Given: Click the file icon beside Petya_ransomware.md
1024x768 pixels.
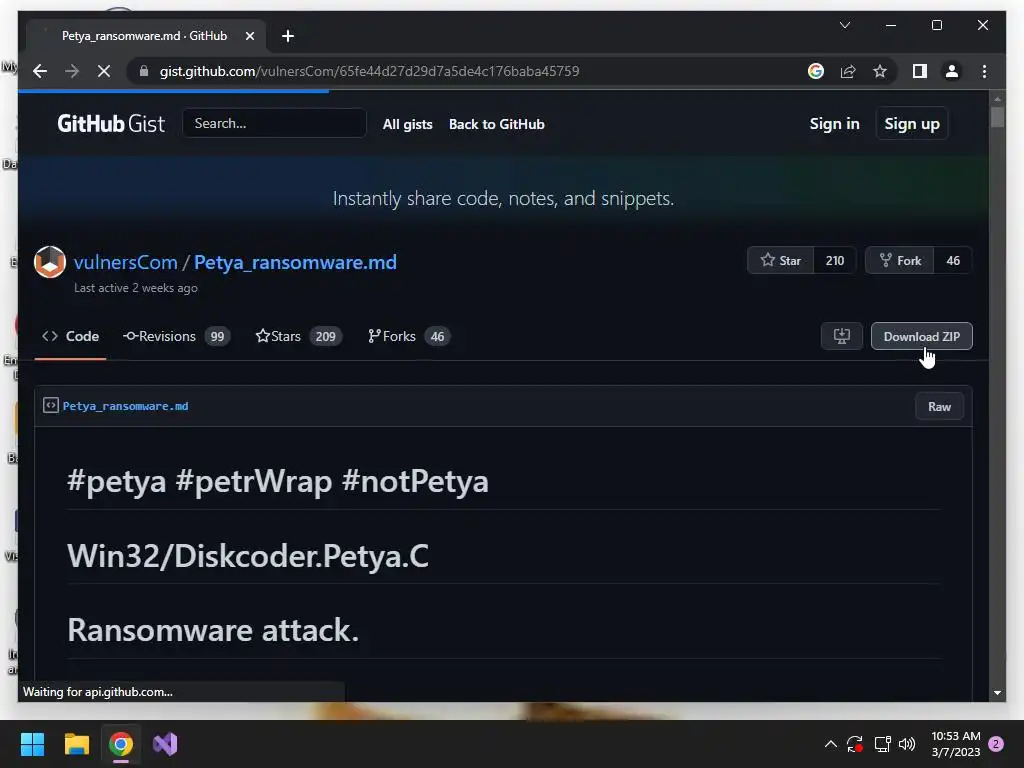Looking at the screenshot, I should [51, 406].
